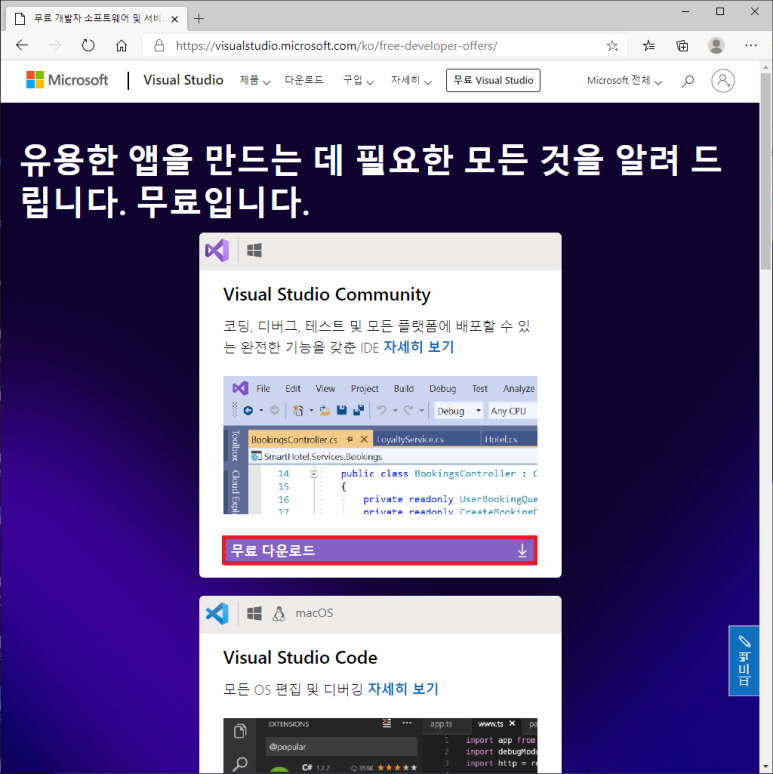The image size is (773, 774).
Task: Click the Visual Studio Code editor screenshot
Action: tap(380, 745)
